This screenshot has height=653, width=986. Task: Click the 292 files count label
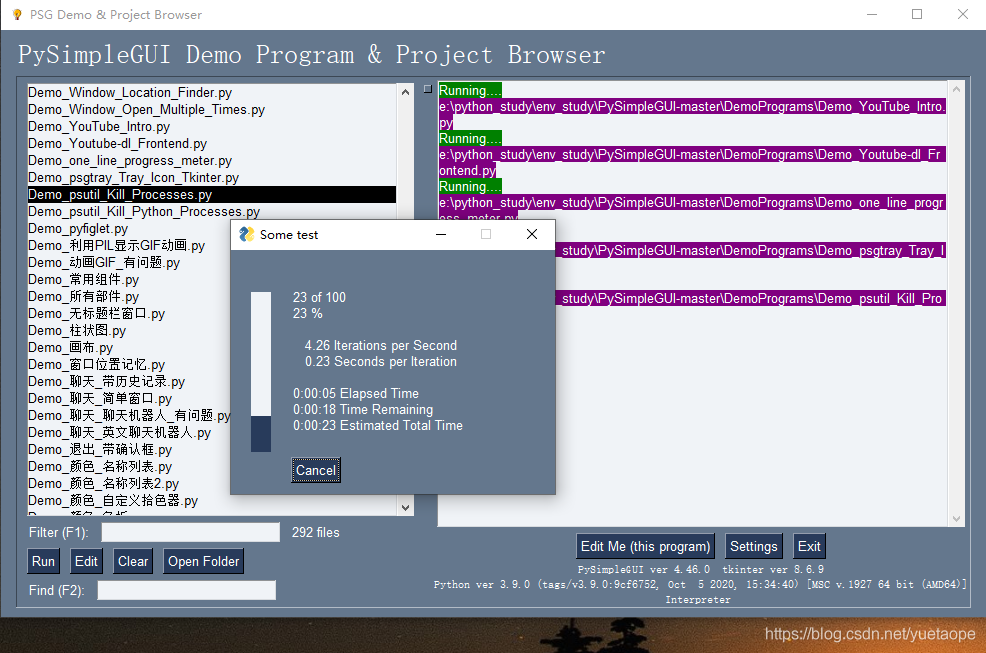pos(316,532)
